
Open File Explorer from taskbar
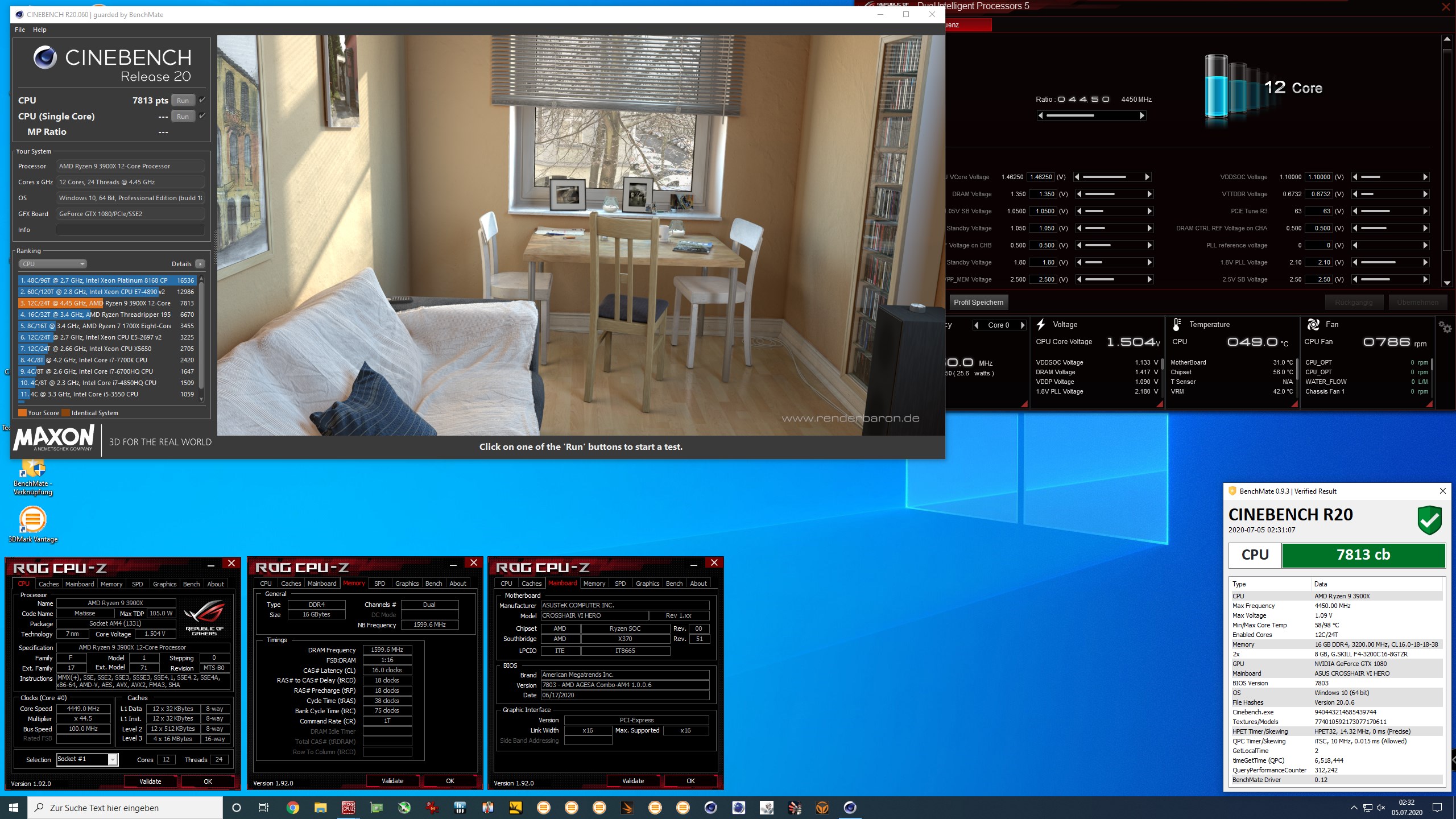click(x=320, y=808)
